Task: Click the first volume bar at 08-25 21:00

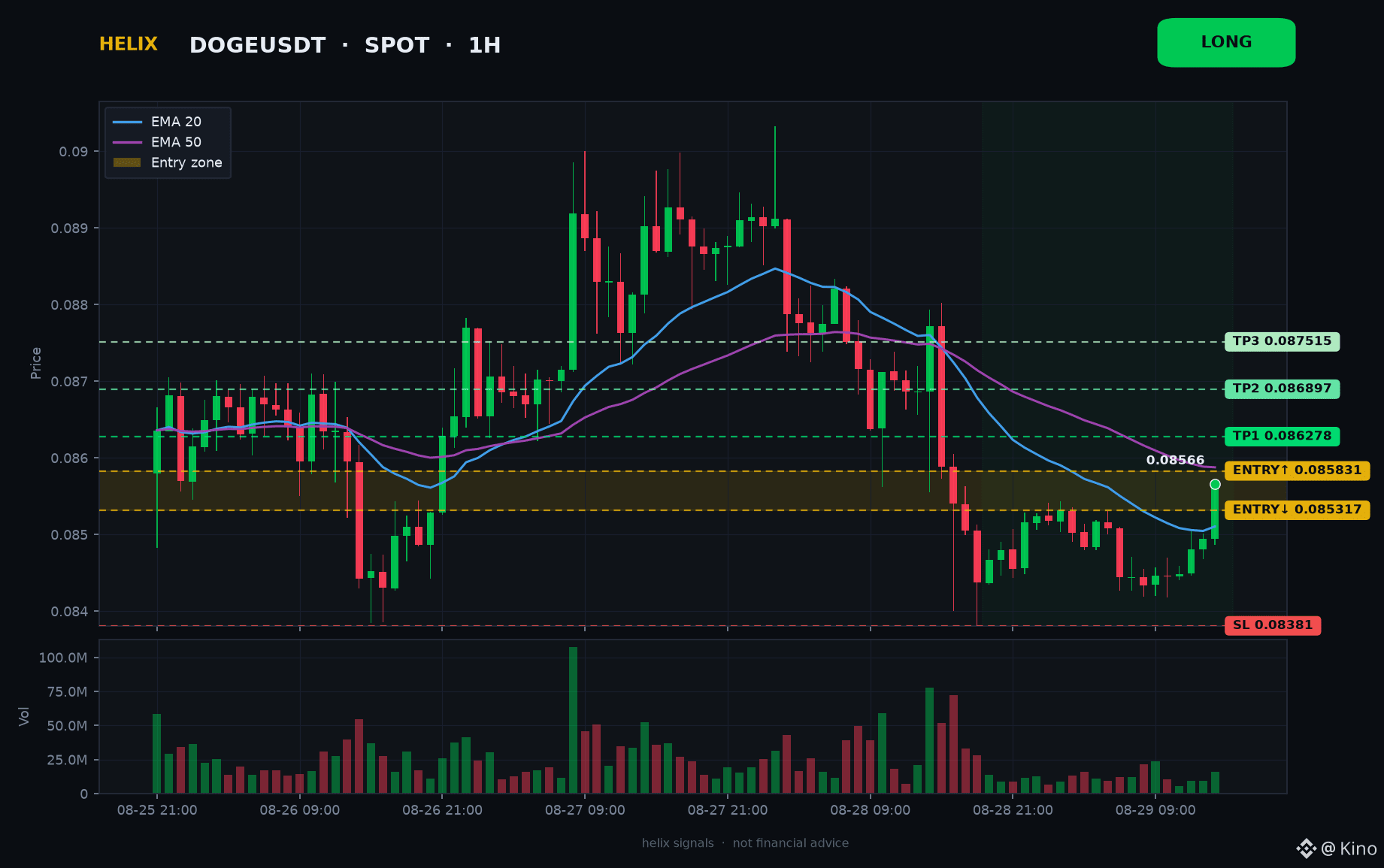Action: click(x=157, y=754)
